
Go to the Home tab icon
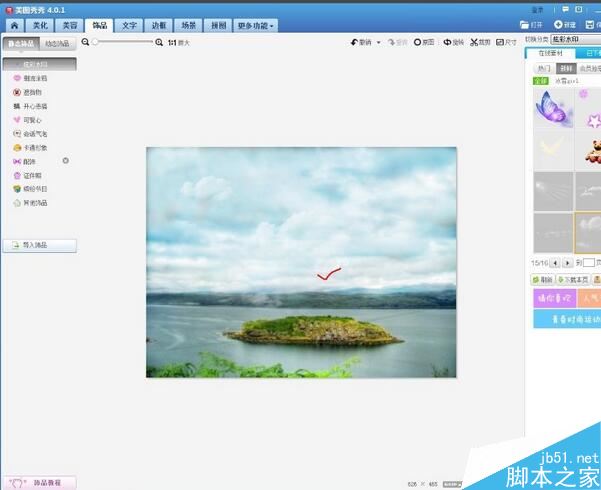click(x=15, y=26)
